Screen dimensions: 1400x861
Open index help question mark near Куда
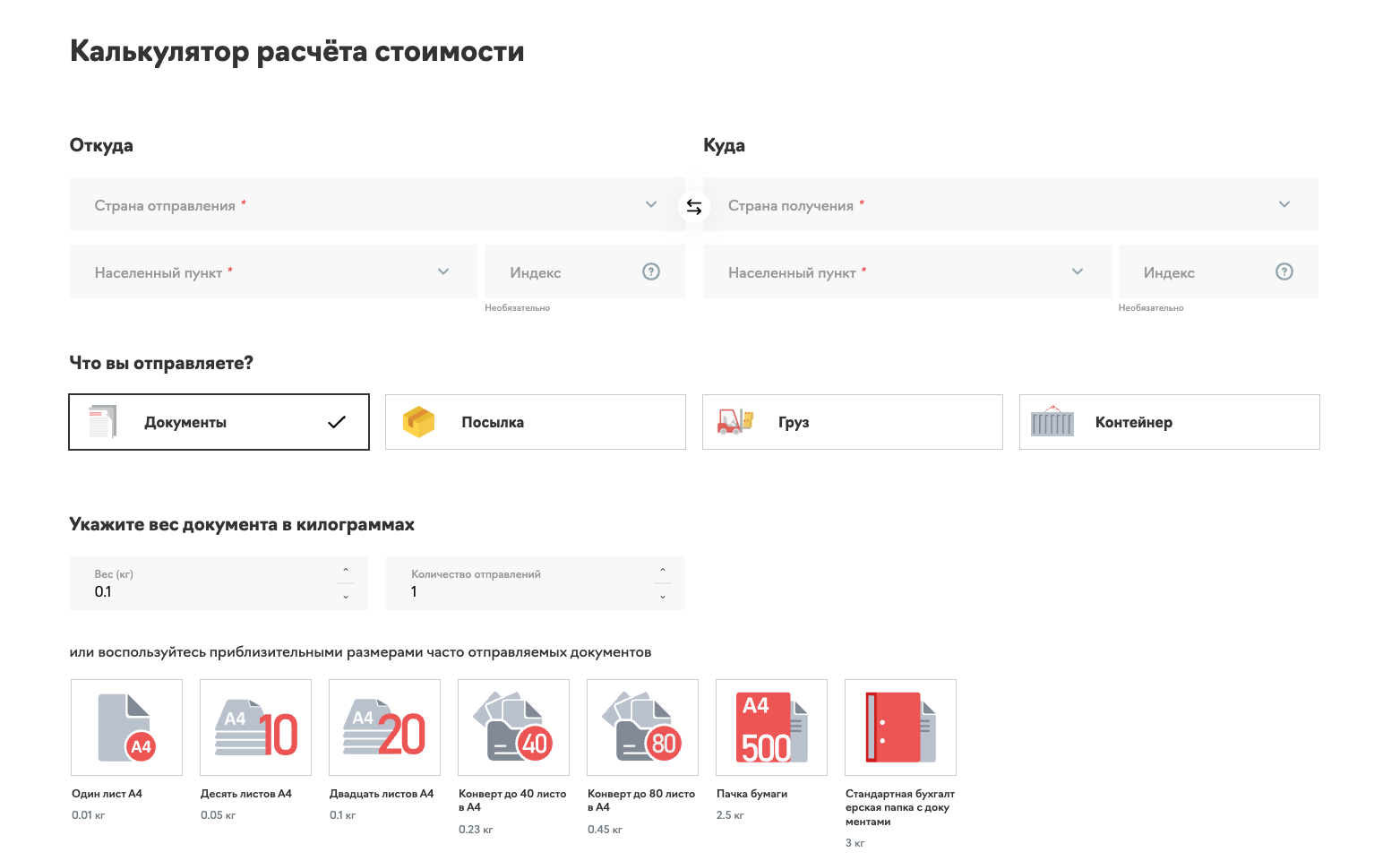pos(1284,271)
